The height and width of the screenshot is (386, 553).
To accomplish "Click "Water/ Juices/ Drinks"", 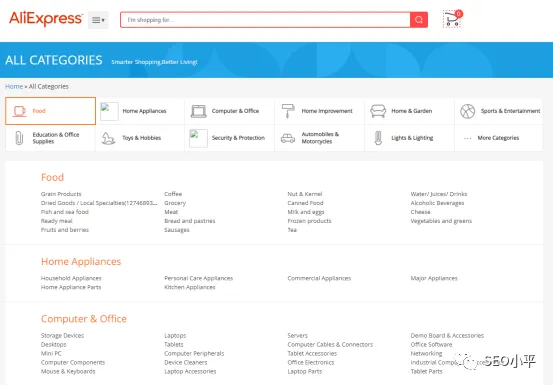I will [x=439, y=194].
